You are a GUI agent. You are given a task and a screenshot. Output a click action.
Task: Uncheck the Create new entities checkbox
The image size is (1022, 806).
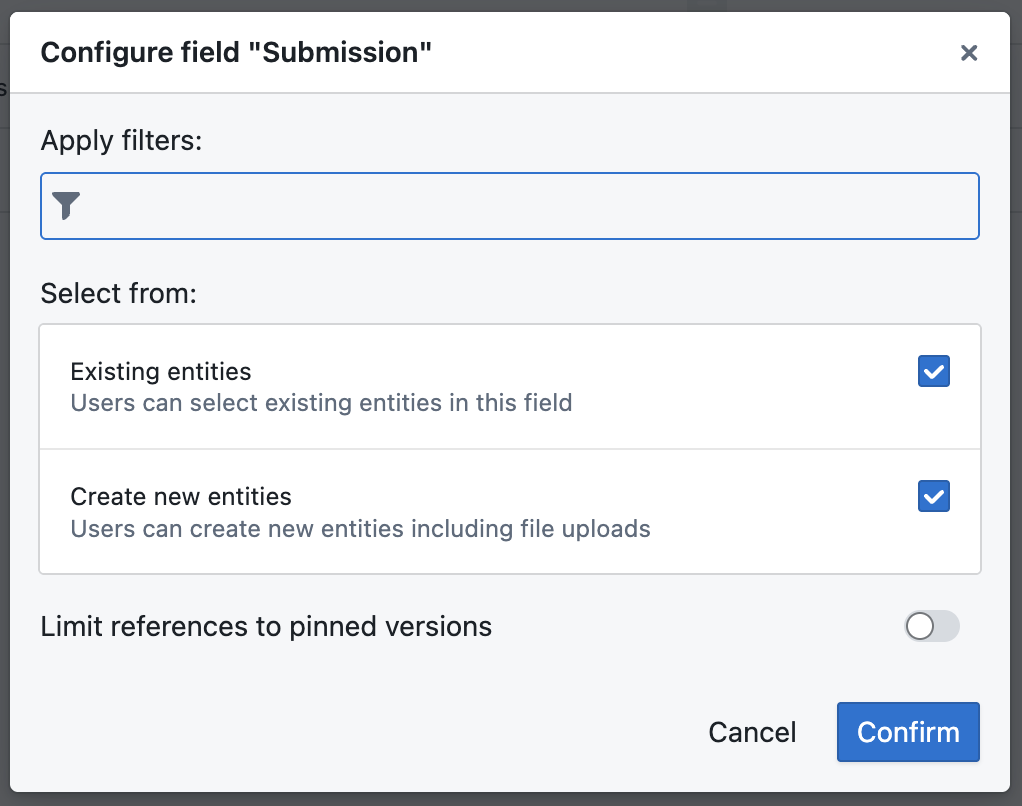(x=933, y=496)
